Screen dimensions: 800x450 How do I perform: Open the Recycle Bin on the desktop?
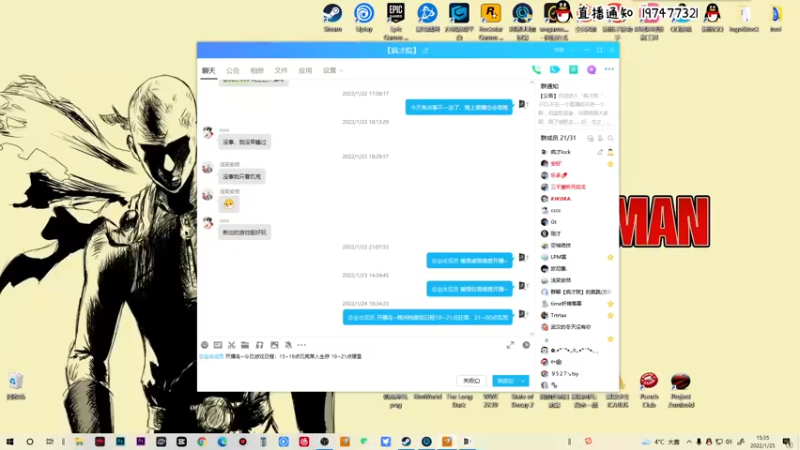coord(16,386)
